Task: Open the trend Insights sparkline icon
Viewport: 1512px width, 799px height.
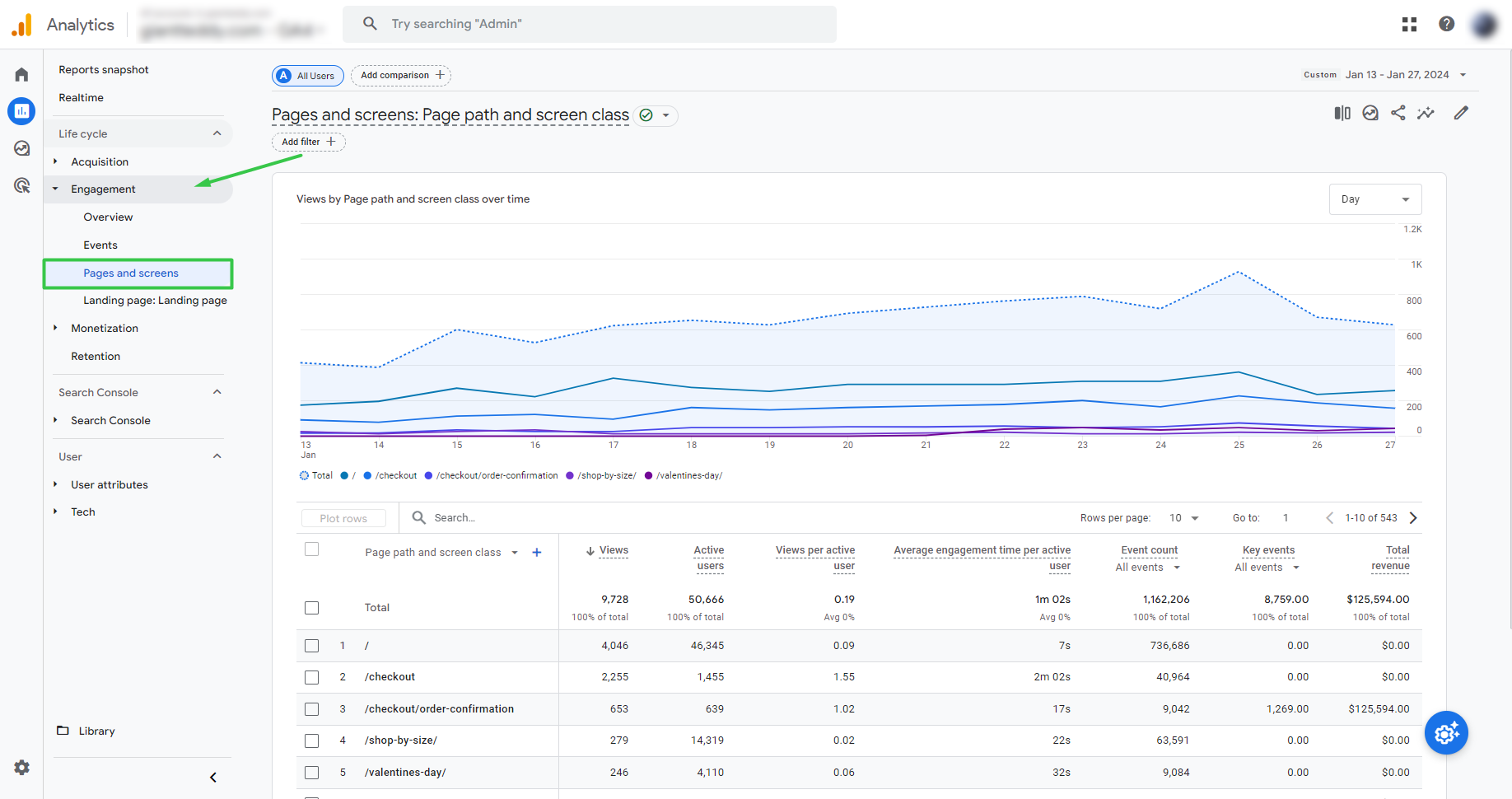Action: click(x=1426, y=113)
